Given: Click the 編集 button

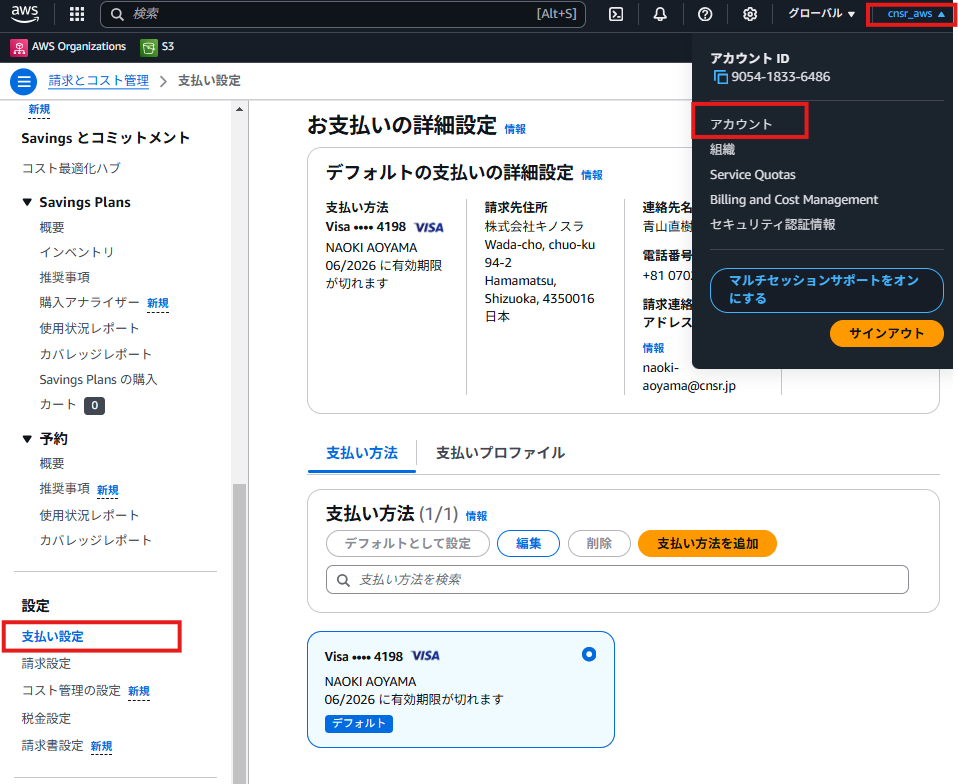Looking at the screenshot, I should coord(528,543).
